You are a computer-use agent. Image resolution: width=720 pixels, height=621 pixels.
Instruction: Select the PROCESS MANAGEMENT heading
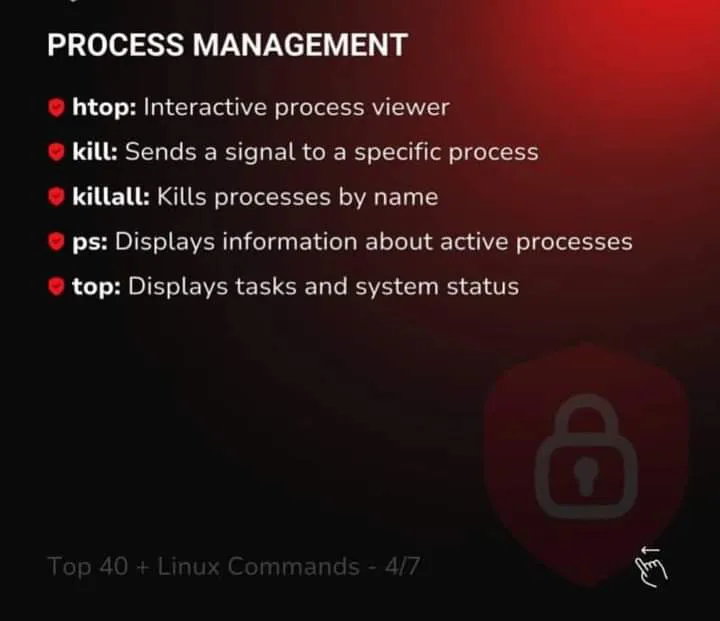227,45
